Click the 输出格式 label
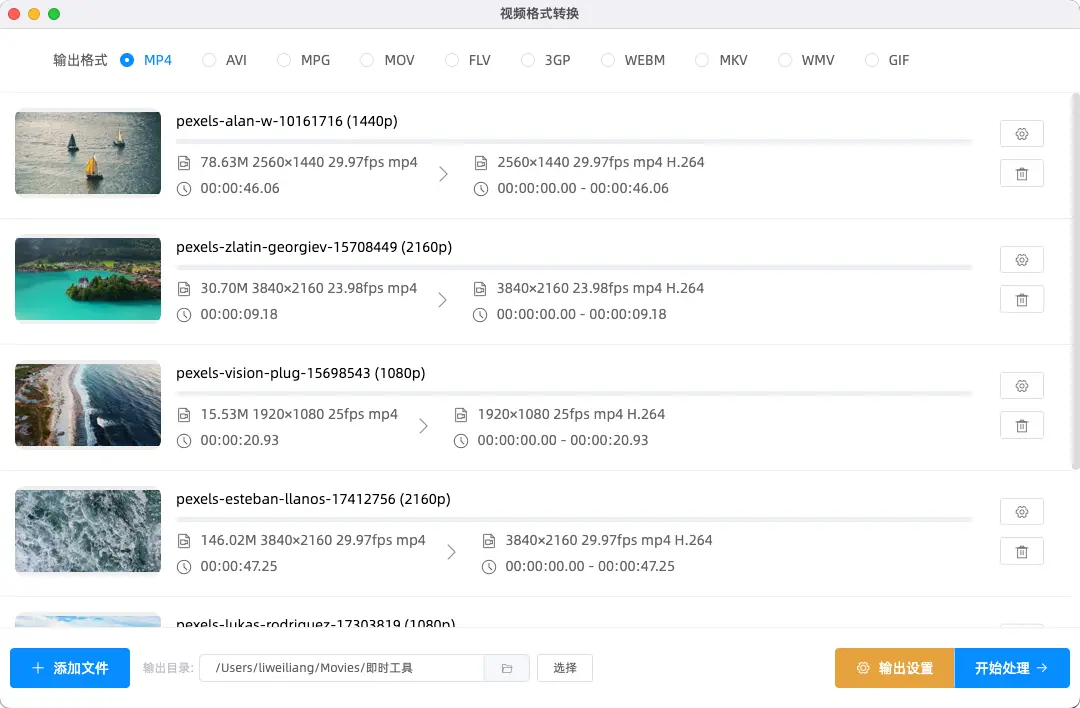 click(80, 60)
